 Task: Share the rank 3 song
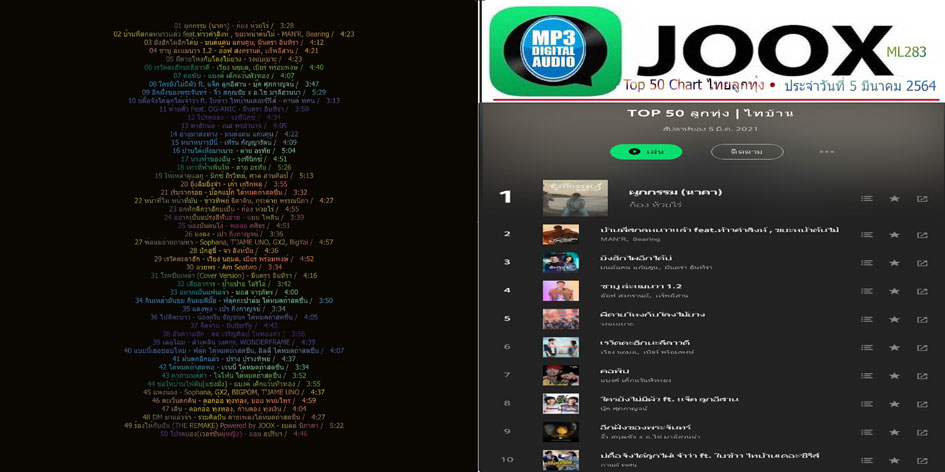pyautogui.click(x=922, y=263)
